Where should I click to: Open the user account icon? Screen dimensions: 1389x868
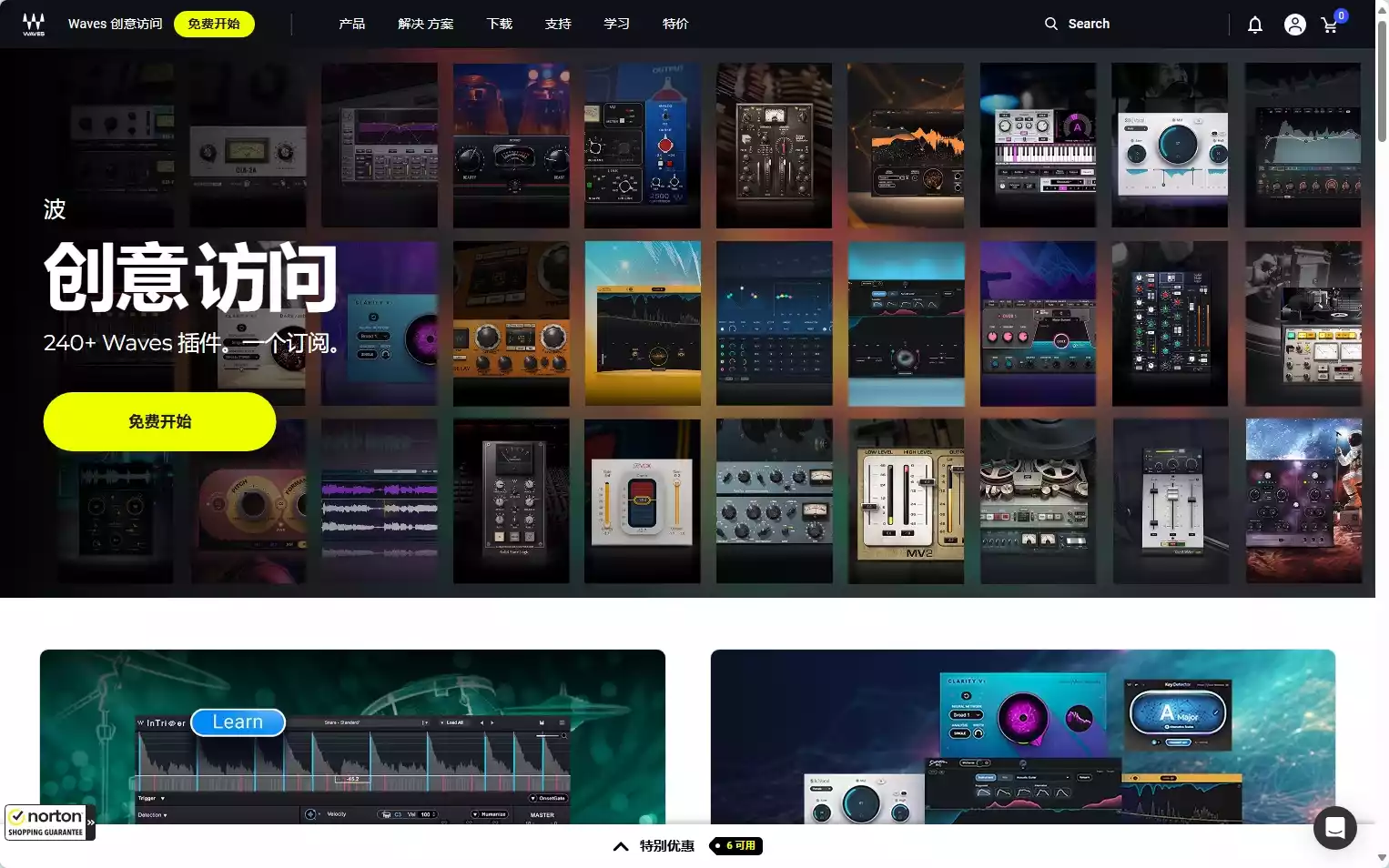[1295, 25]
